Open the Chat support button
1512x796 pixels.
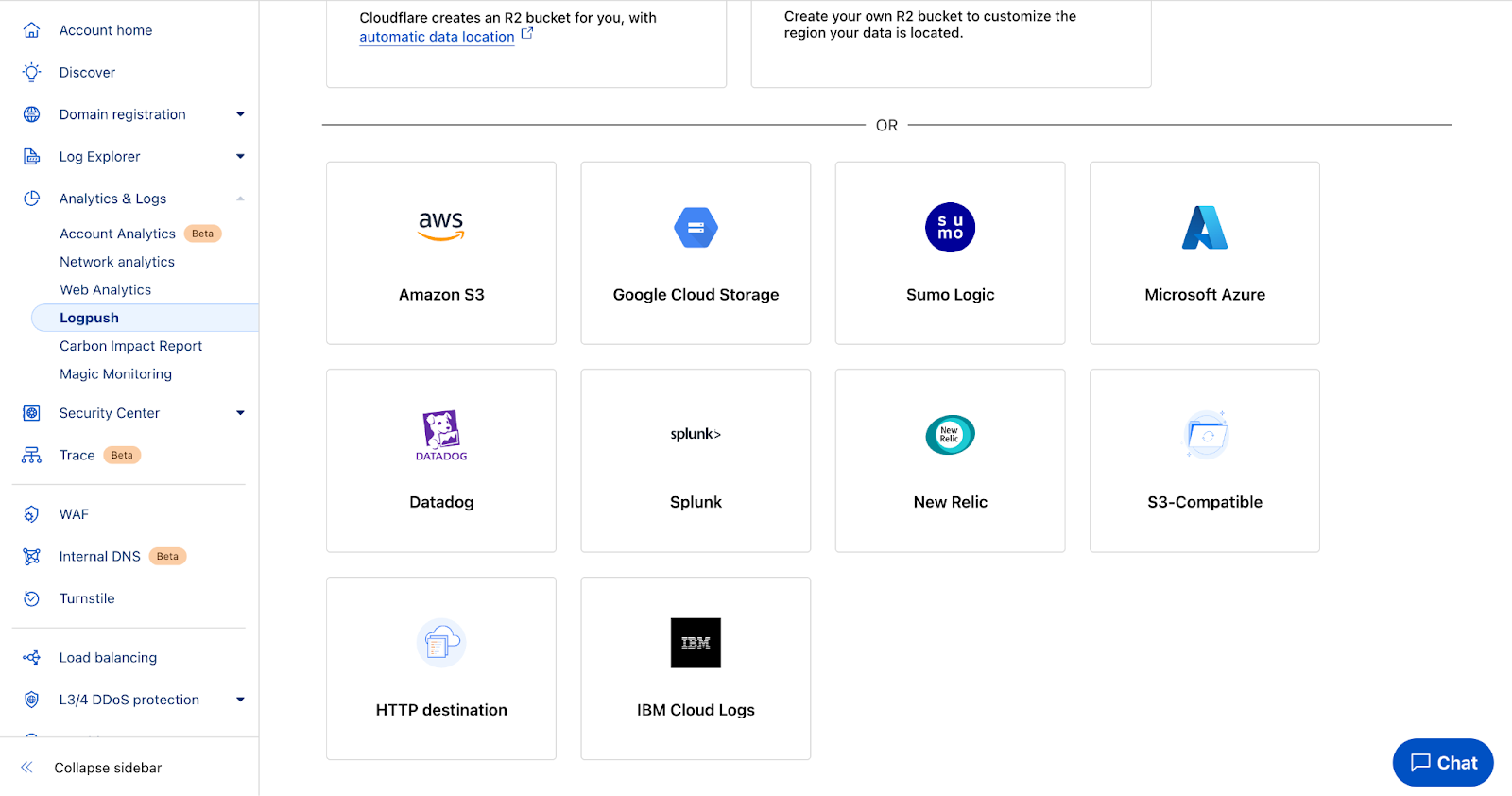coord(1442,763)
